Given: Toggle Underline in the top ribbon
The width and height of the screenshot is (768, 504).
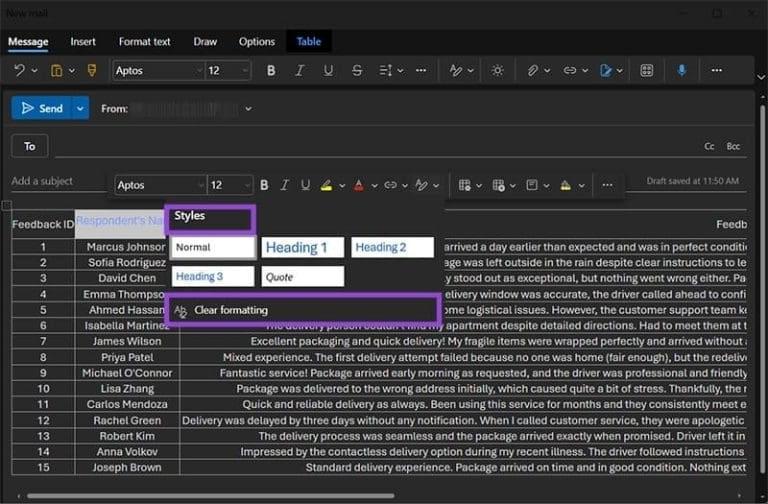Looking at the screenshot, I should coord(328,71).
